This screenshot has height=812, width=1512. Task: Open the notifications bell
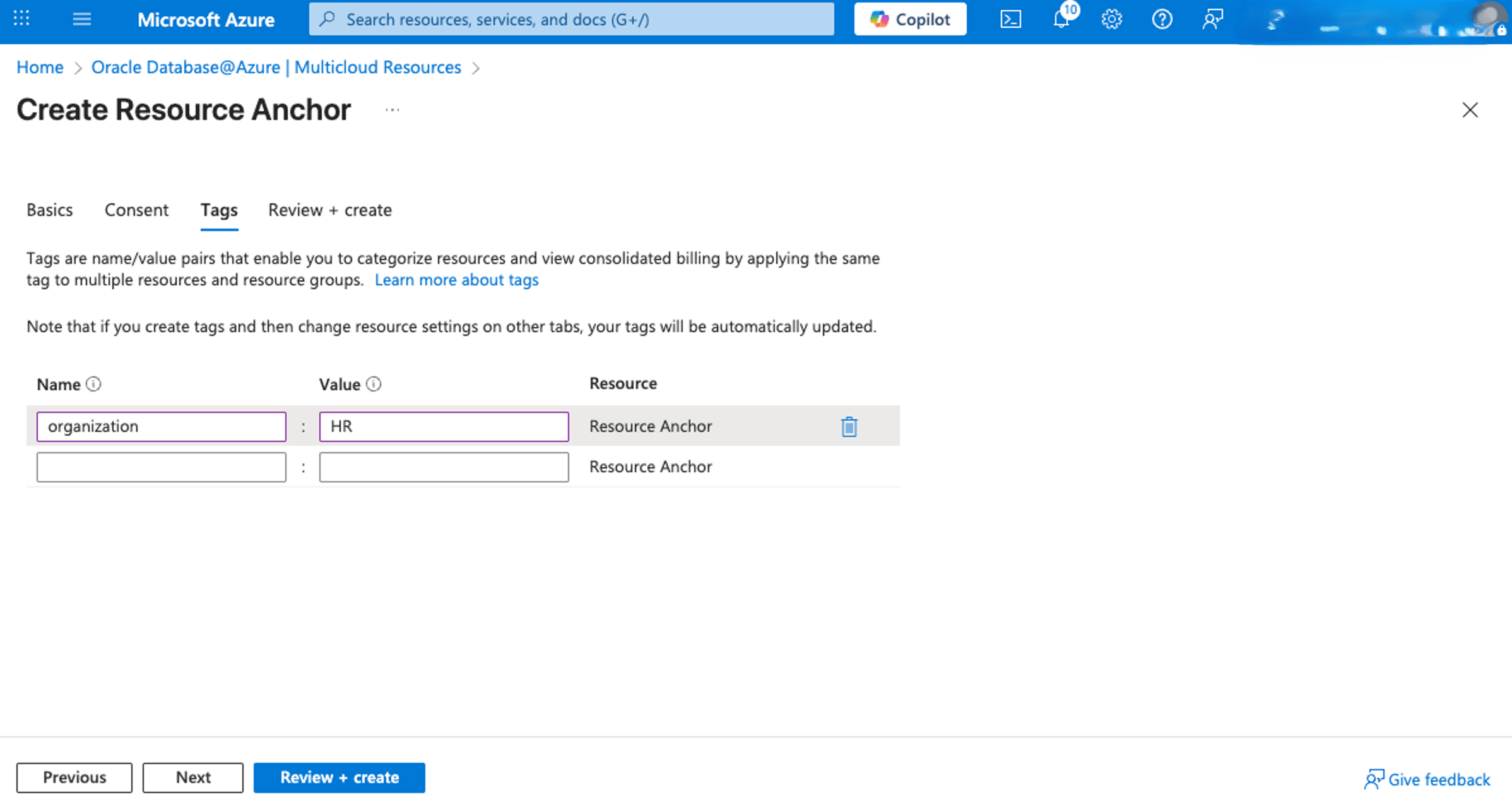coord(1060,20)
